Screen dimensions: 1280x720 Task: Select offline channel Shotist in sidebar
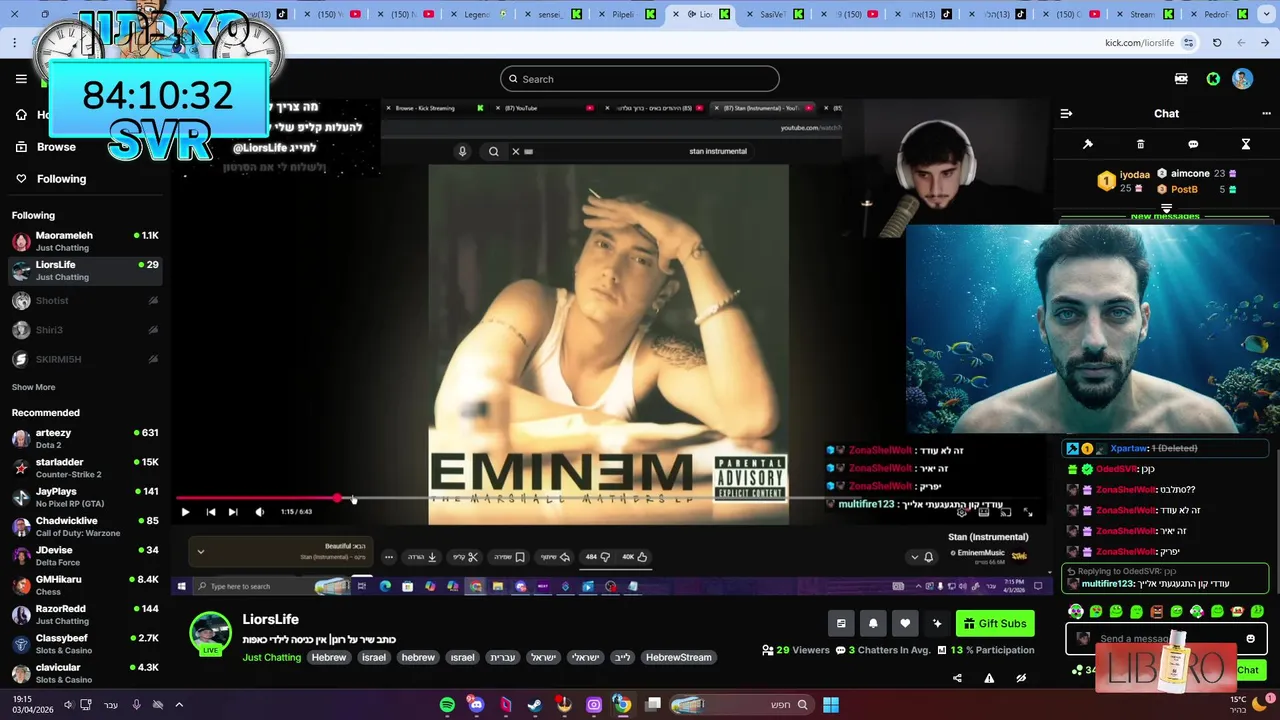click(85, 300)
